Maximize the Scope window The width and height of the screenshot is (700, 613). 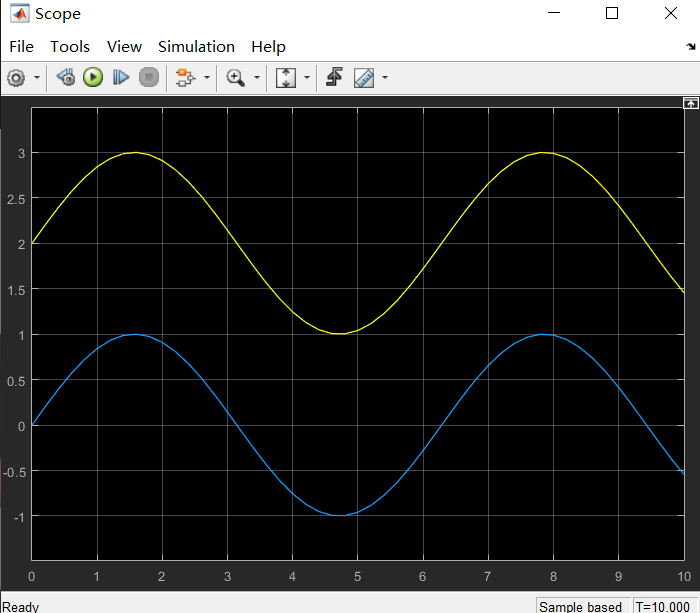click(612, 13)
